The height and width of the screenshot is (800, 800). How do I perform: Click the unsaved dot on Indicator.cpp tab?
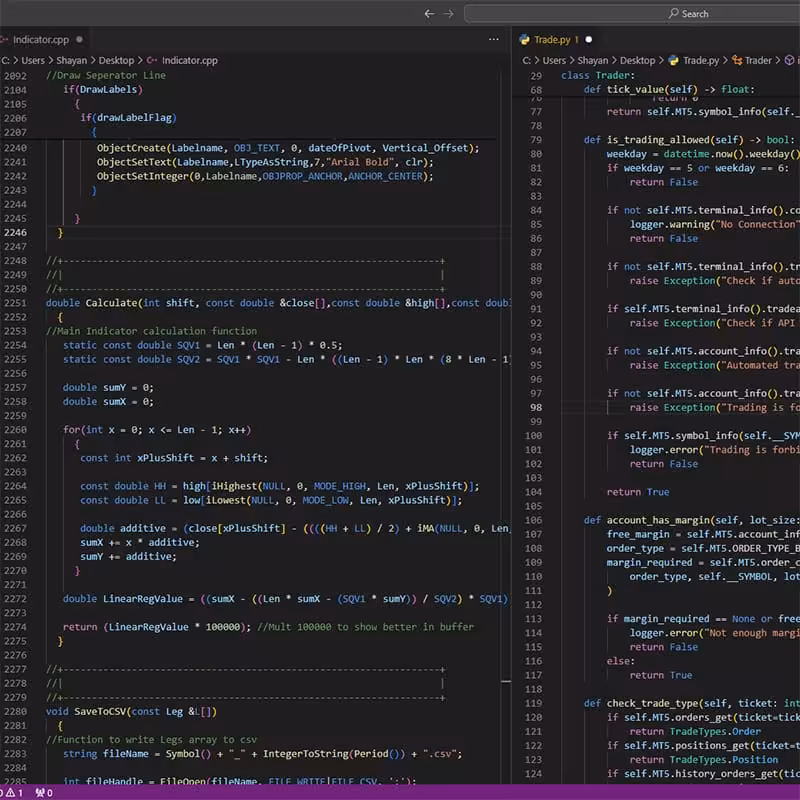(79, 39)
